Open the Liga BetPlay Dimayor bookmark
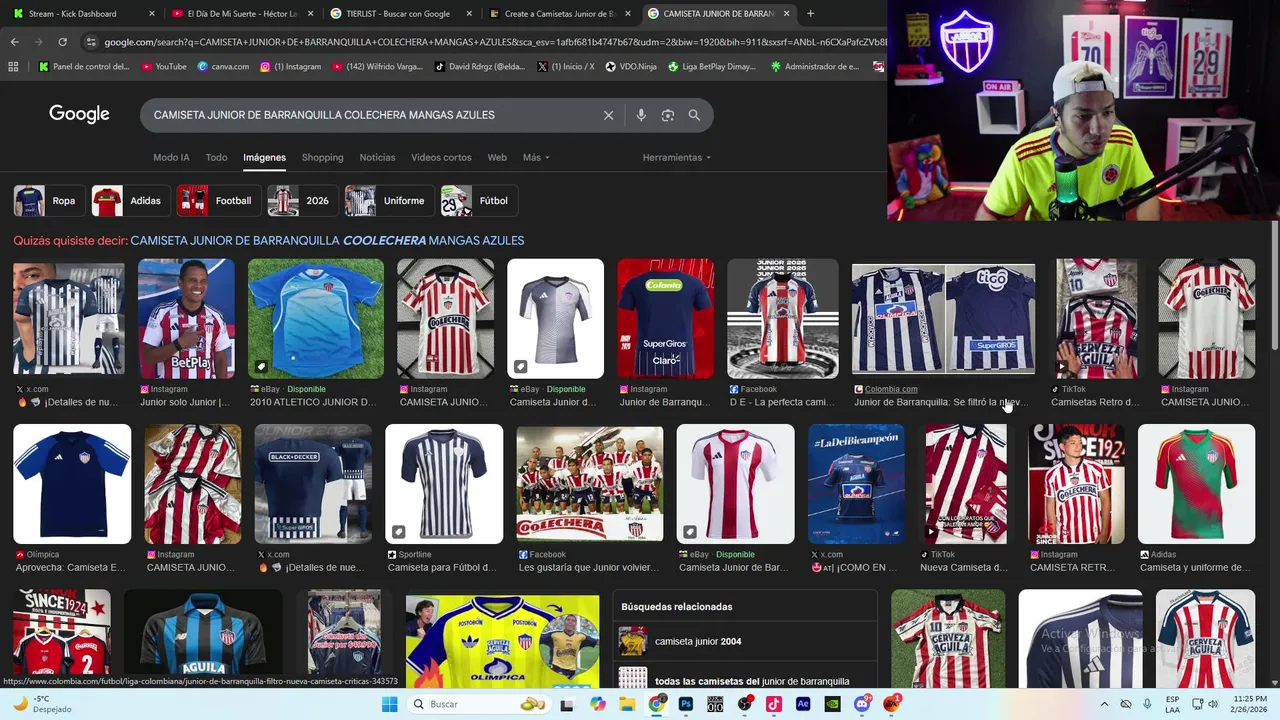Screen dimensions: 1280x720 click(x=711, y=67)
